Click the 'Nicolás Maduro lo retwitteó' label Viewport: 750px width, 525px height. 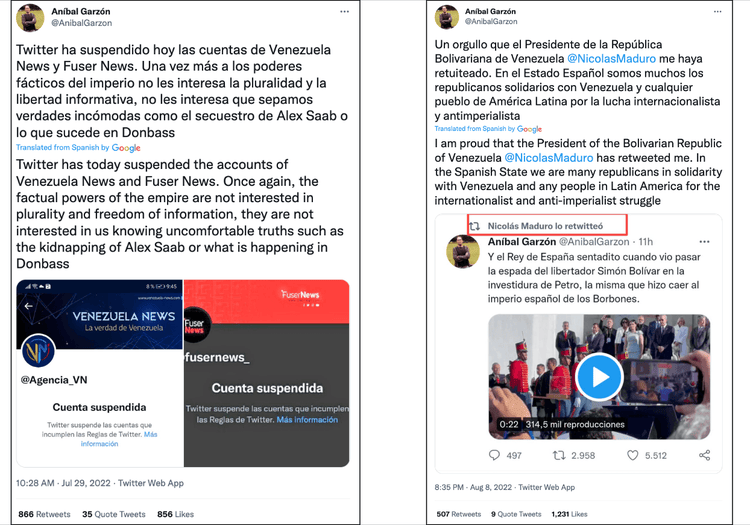[545, 226]
